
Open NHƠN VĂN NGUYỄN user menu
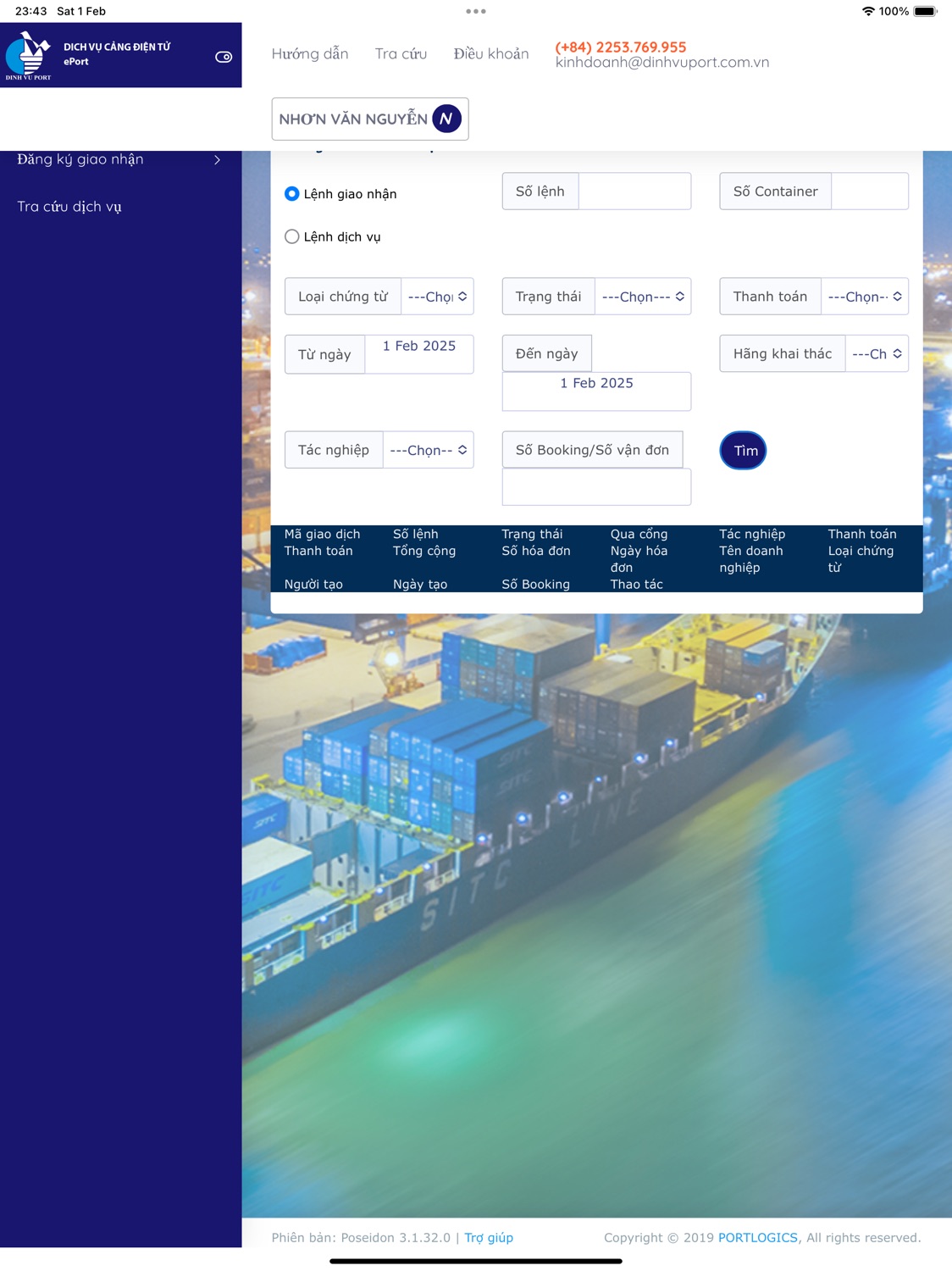pos(370,119)
